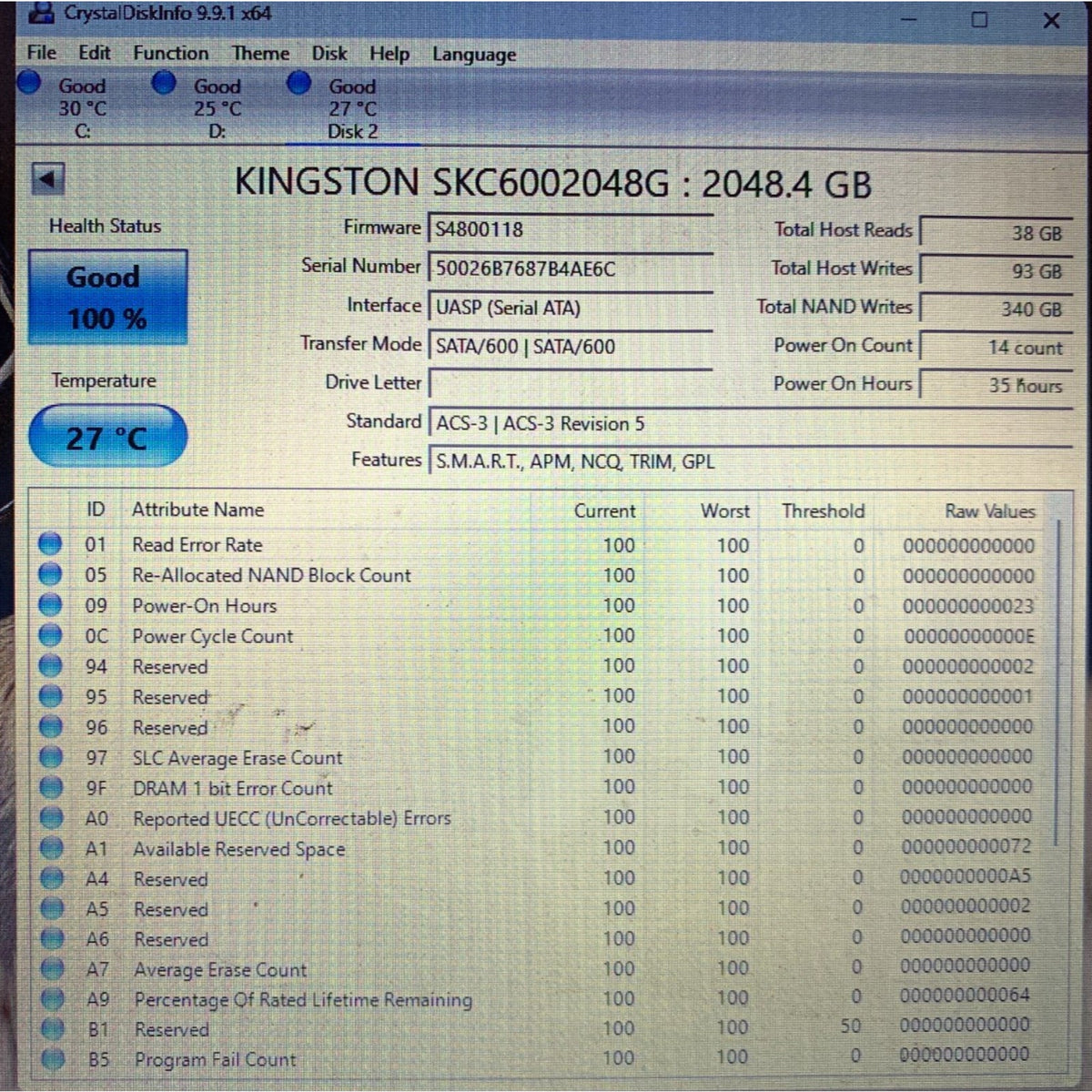The height and width of the screenshot is (1092, 1092).
Task: Click the Threshold column header
Action: click(x=823, y=511)
